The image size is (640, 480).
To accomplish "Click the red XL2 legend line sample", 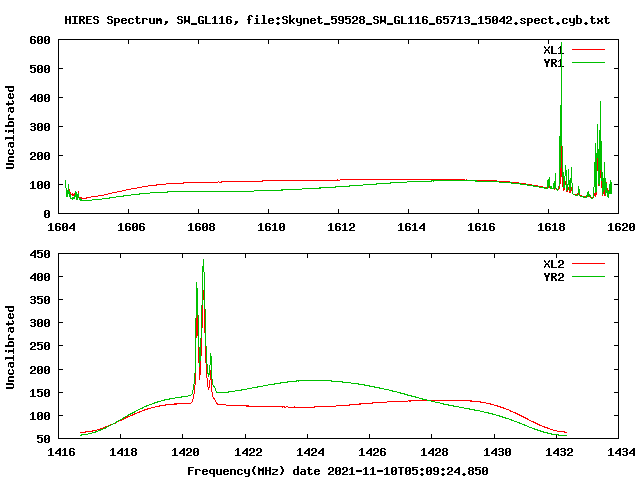I will [x=588, y=264].
